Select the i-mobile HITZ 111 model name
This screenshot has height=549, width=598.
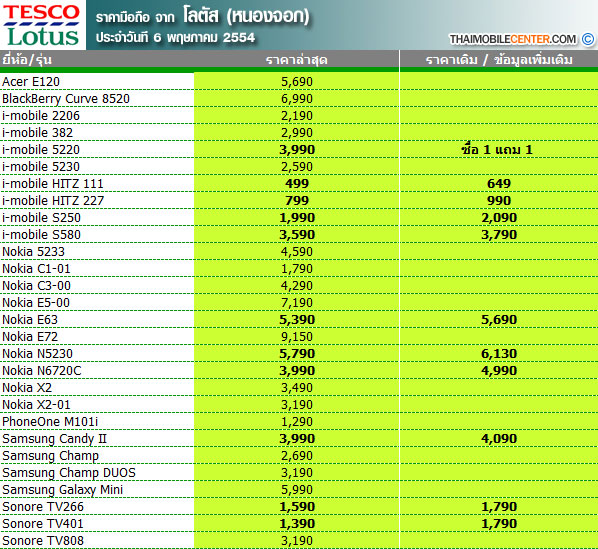(53, 184)
